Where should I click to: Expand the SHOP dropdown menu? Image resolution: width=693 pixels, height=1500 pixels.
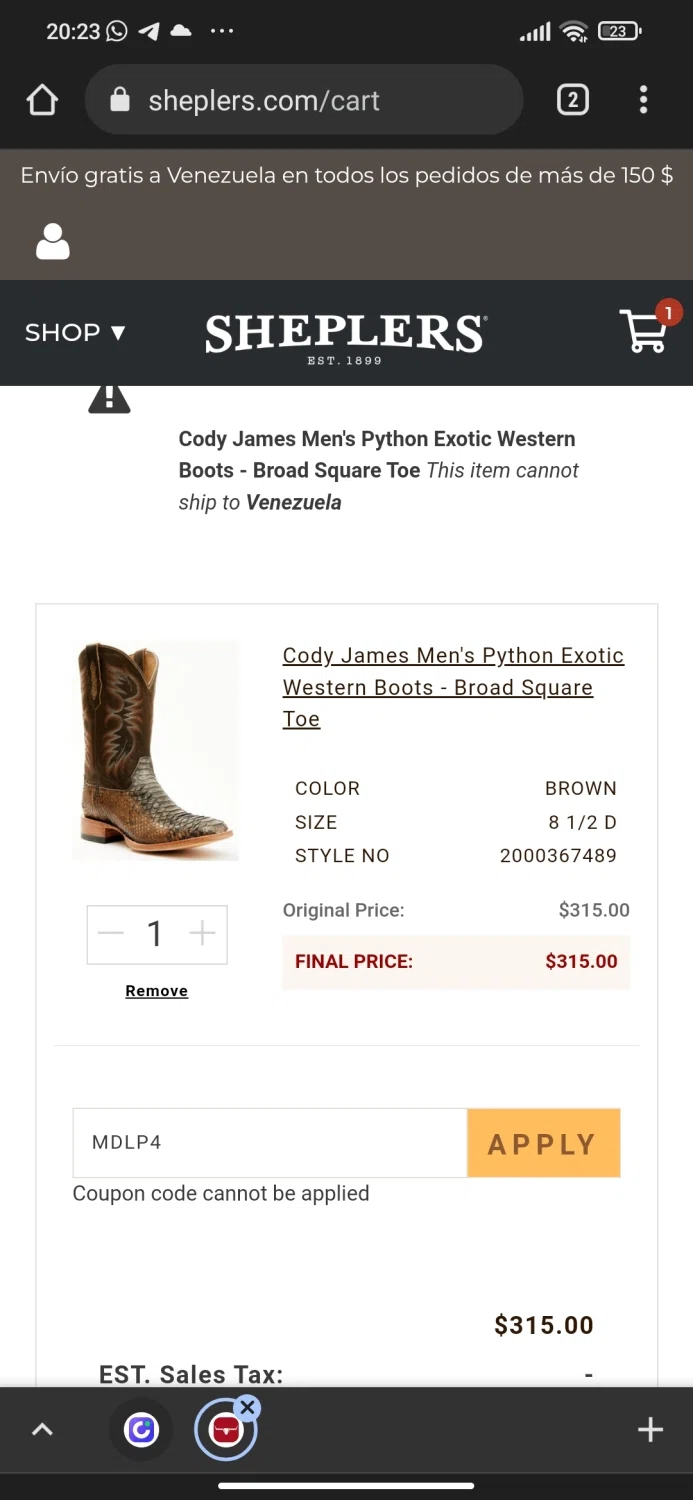click(x=75, y=332)
